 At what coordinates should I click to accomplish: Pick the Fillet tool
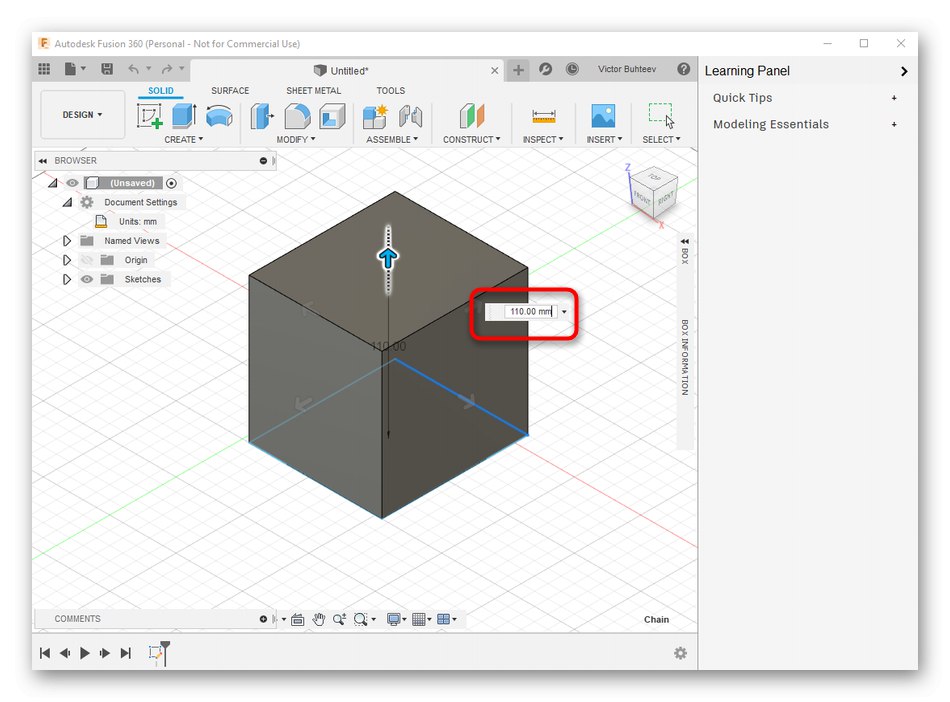pyautogui.click(x=297, y=116)
